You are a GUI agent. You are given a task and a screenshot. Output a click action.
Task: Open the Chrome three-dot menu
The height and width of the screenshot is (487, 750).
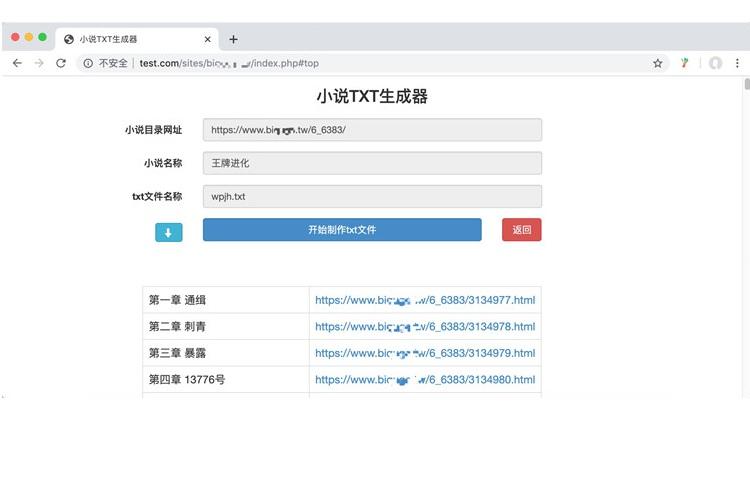[738, 63]
